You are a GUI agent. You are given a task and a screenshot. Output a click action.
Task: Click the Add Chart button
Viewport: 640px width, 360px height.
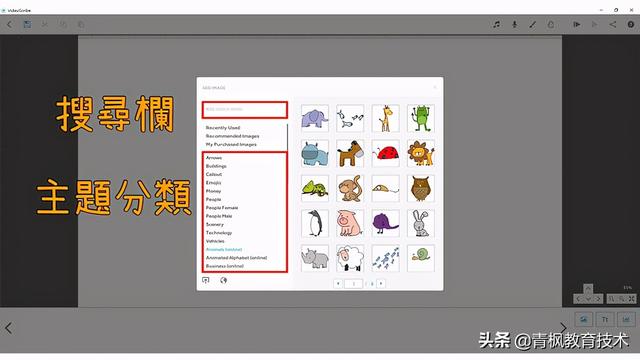(626, 320)
